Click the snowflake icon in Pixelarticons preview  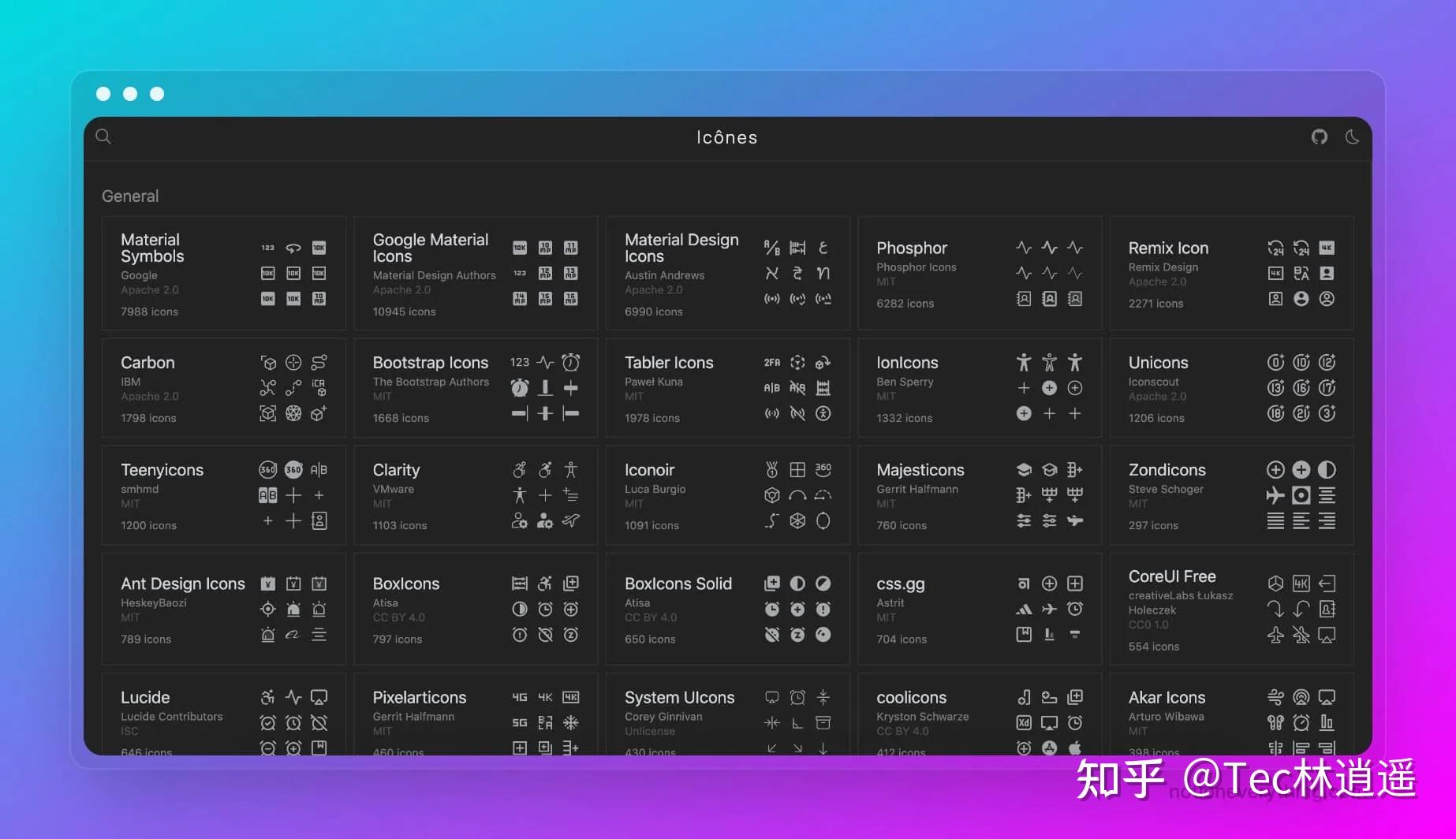(571, 722)
